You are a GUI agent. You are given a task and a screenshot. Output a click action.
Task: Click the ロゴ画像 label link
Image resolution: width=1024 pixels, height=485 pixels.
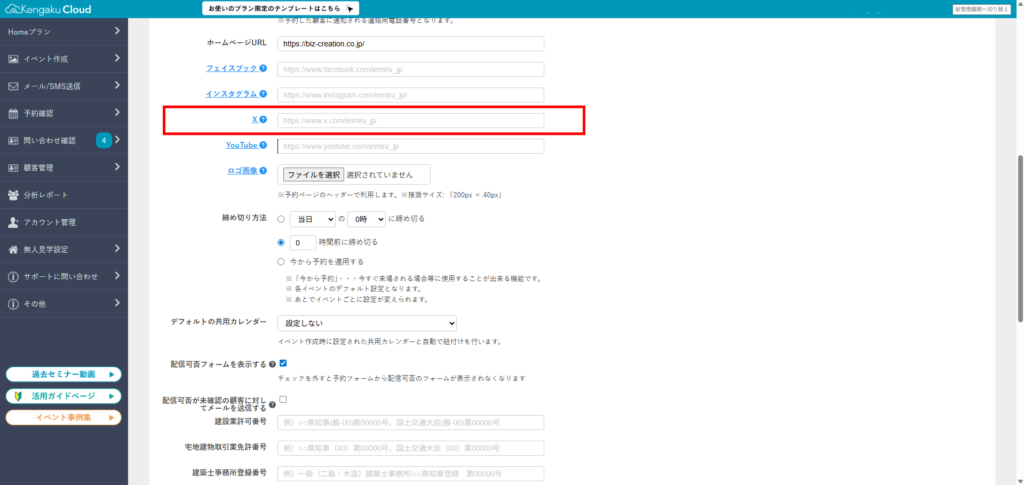pyautogui.click(x=242, y=171)
